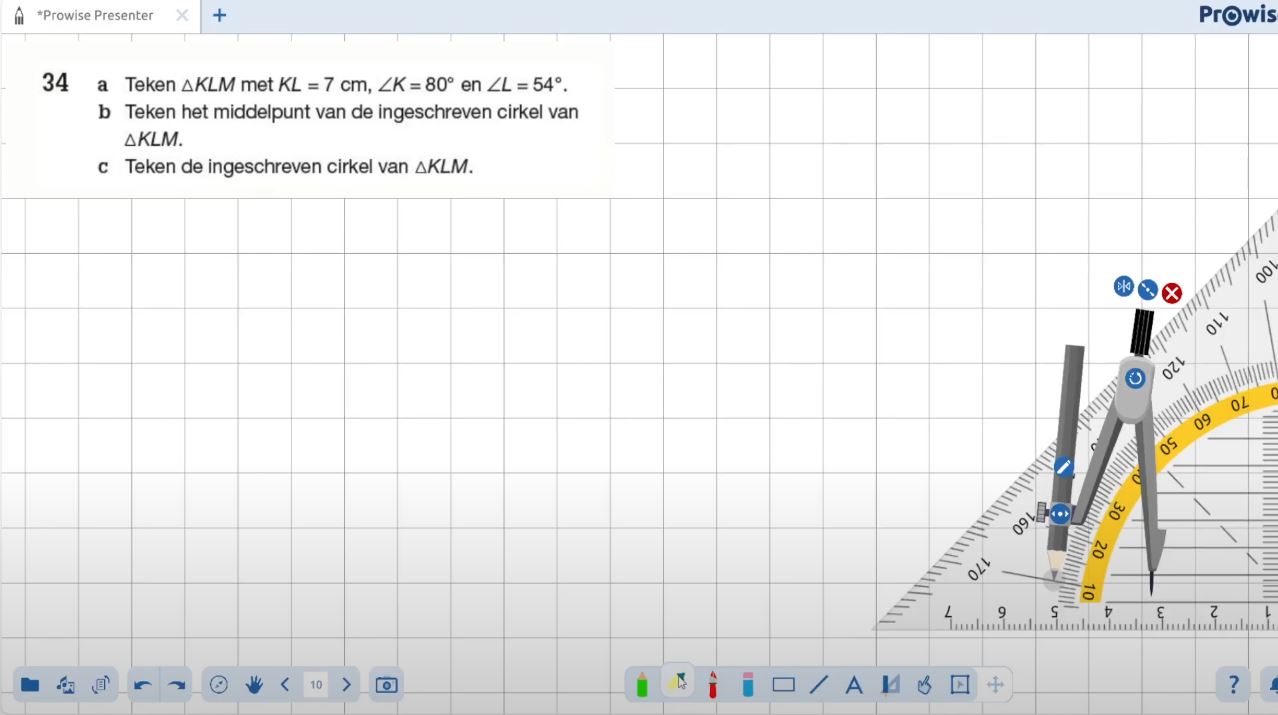Choose the rectangle shape tool

[783, 685]
